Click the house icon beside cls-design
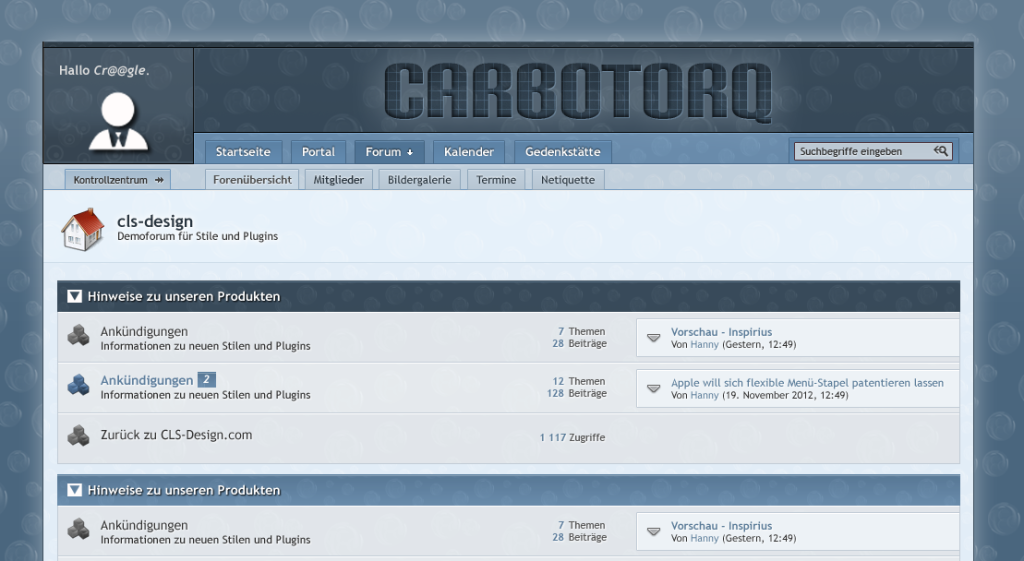The width and height of the screenshot is (1024, 561). coord(82,229)
